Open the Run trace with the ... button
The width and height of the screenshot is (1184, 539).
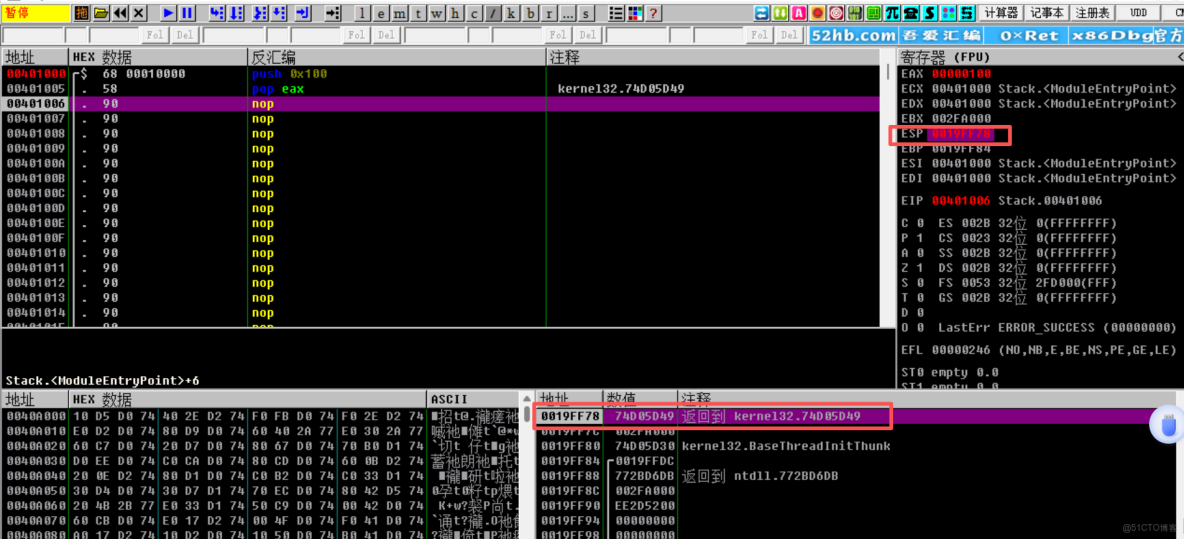(x=567, y=14)
